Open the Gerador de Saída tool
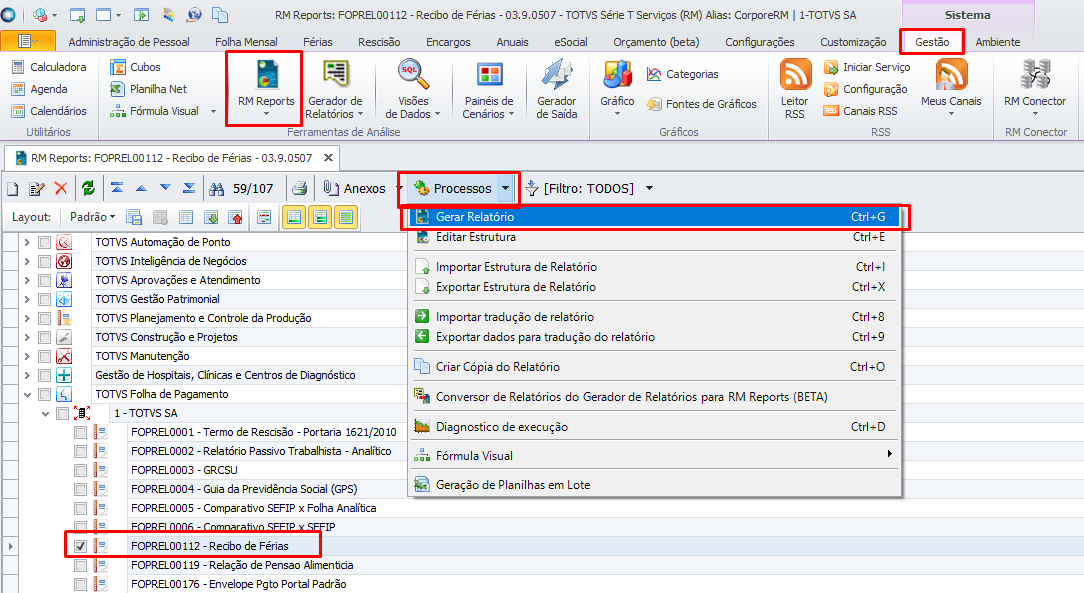Screen dimensions: 1084x593 pos(556,90)
